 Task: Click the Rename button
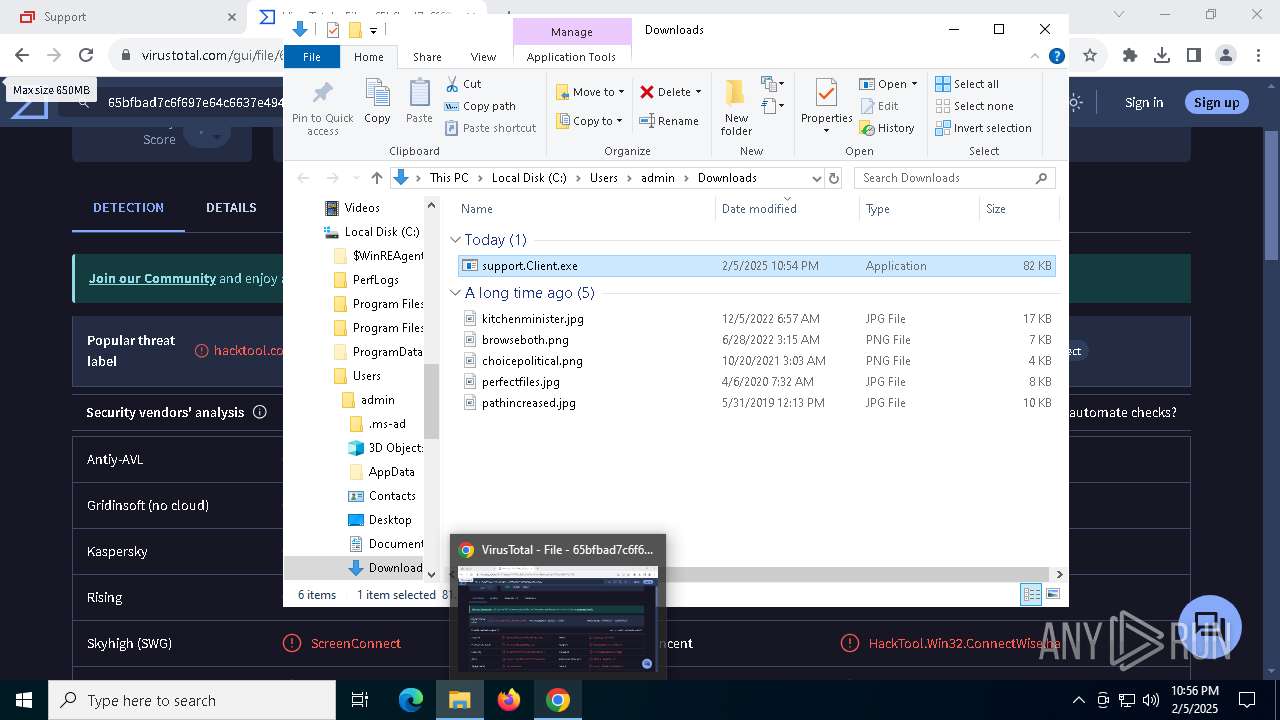click(669, 121)
